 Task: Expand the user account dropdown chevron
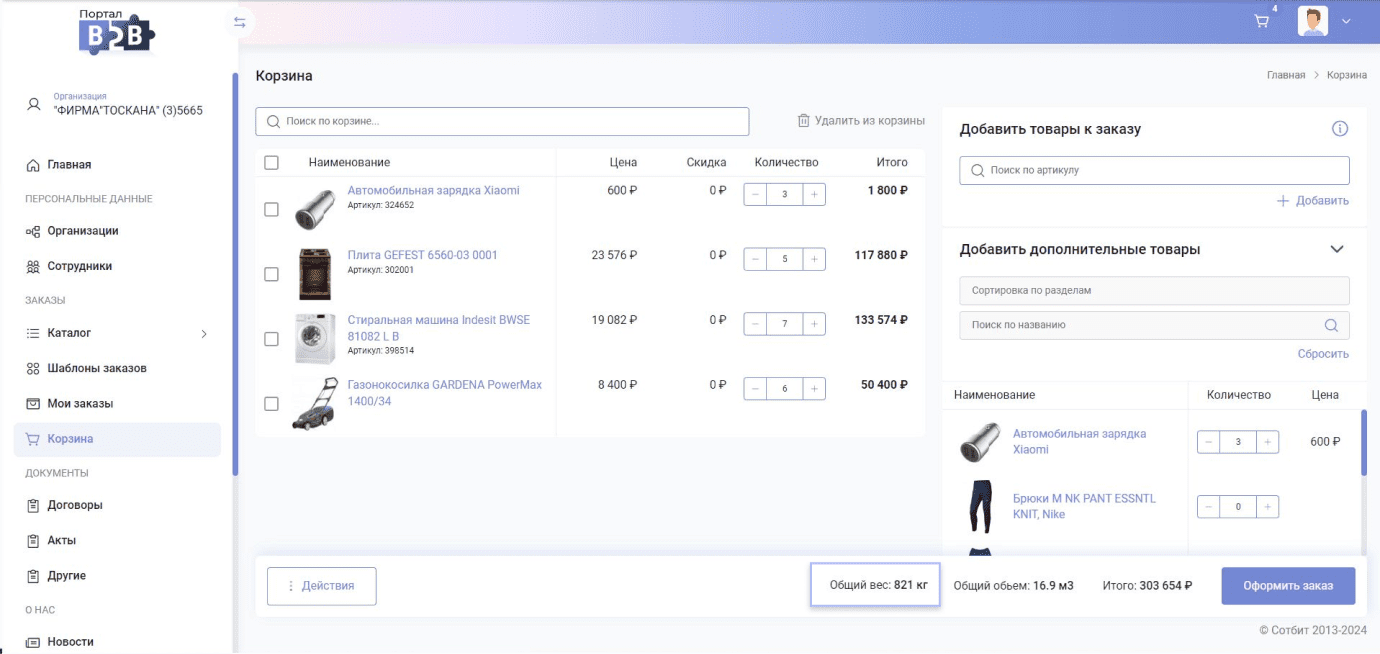coord(1347,22)
